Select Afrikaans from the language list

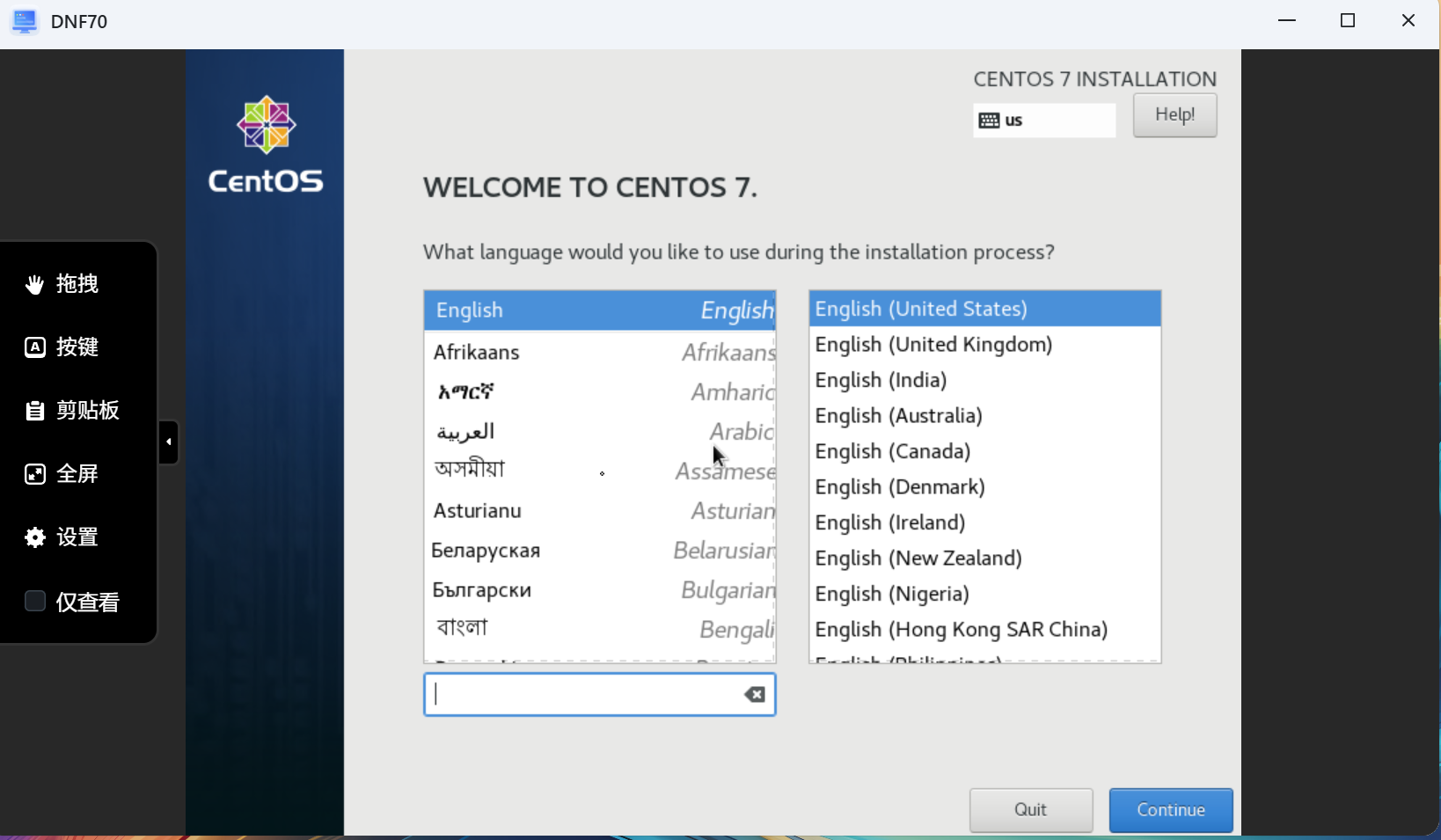[599, 352]
